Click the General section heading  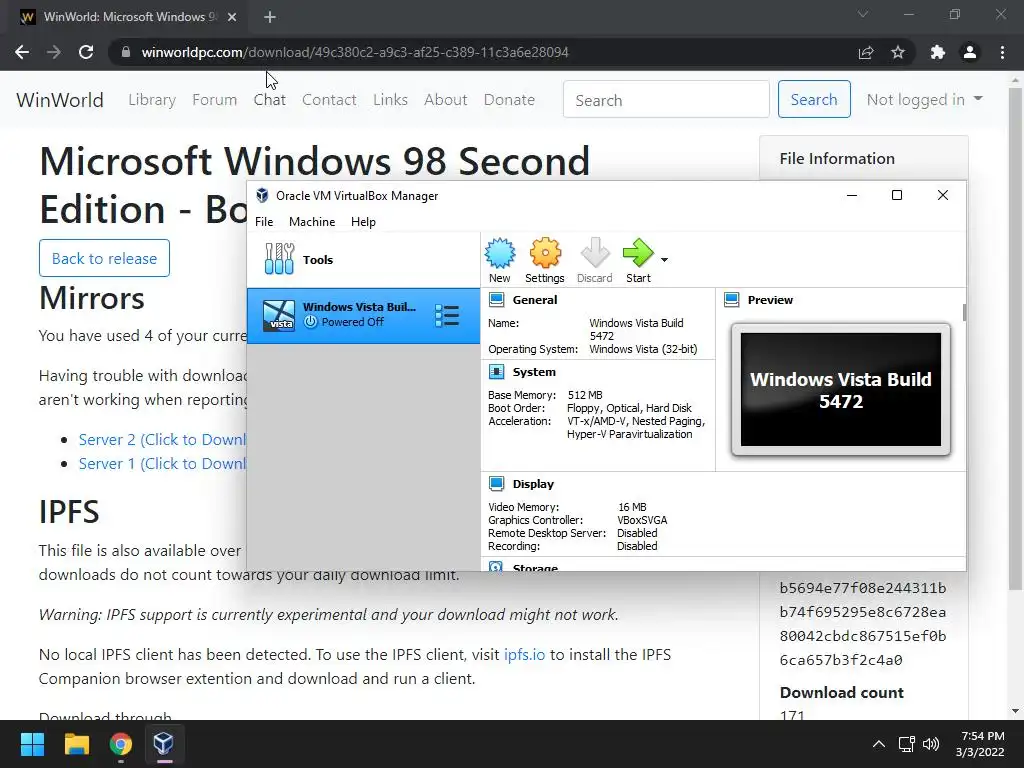pyautogui.click(x=535, y=300)
